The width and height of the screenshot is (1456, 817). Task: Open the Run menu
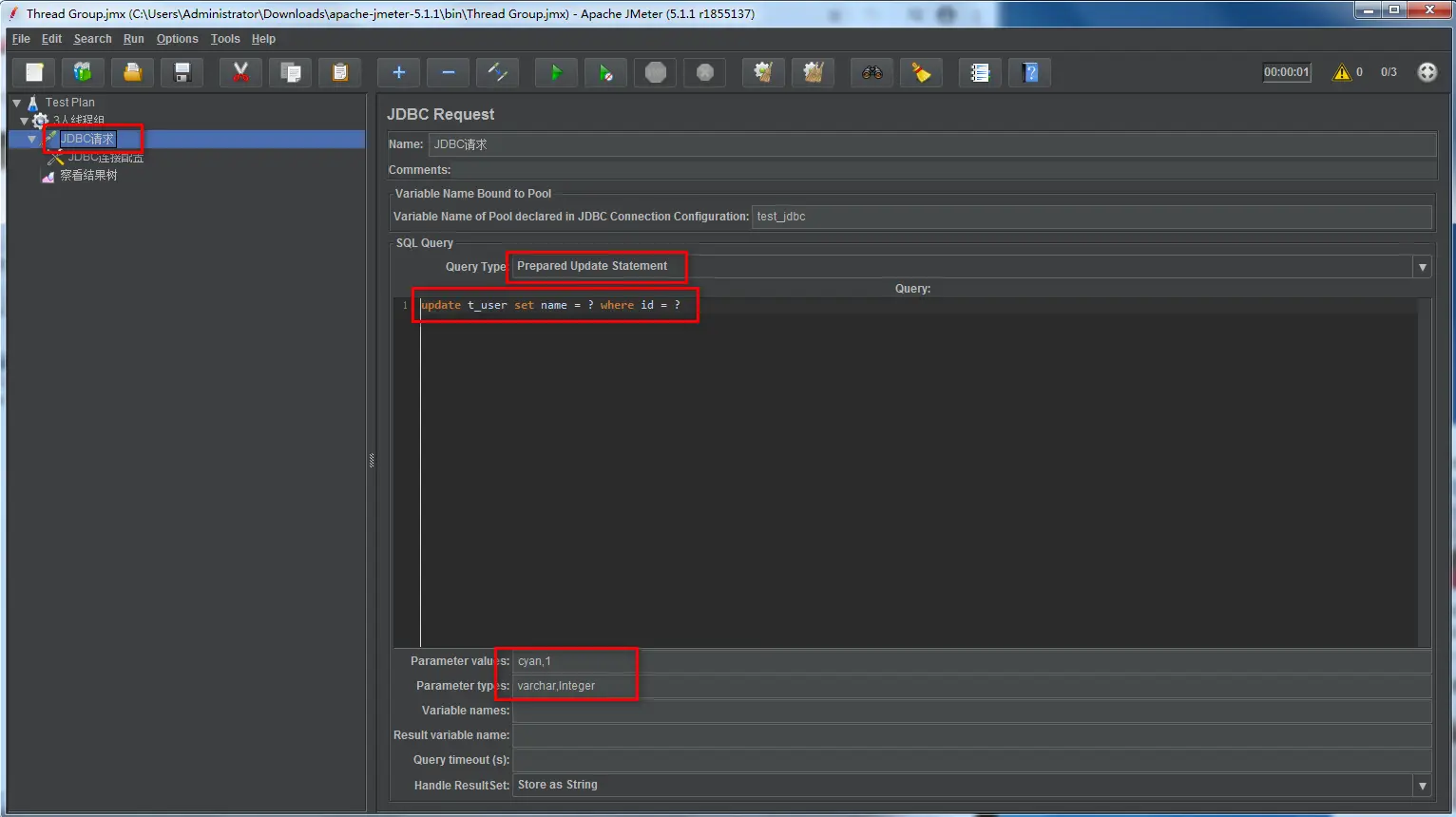pos(134,39)
